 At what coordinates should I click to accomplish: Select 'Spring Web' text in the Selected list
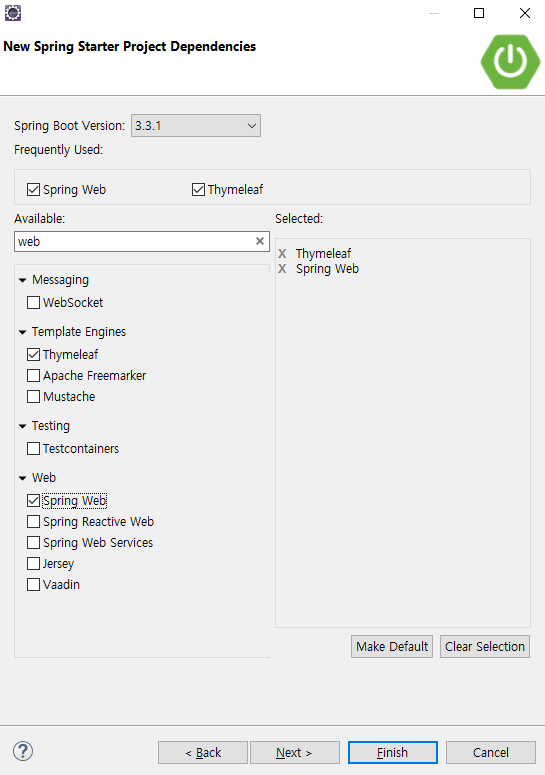(x=327, y=269)
